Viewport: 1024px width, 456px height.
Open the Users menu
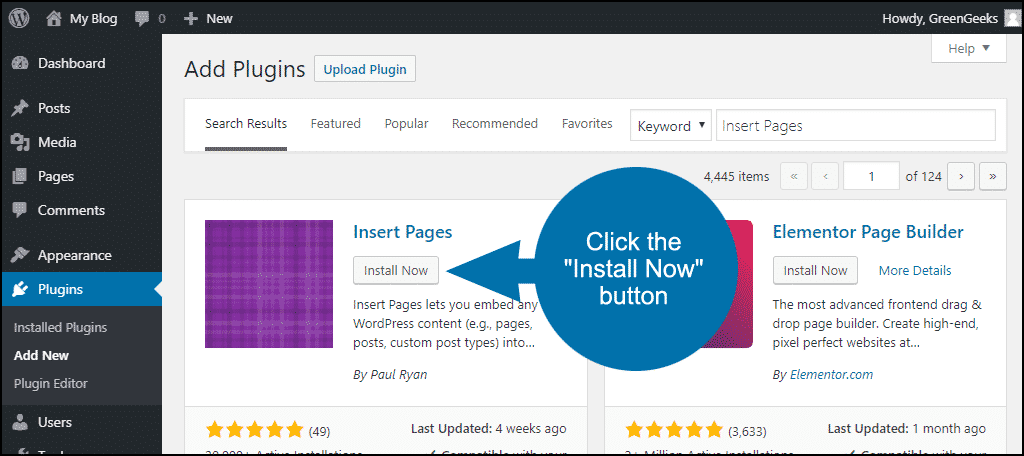point(55,422)
